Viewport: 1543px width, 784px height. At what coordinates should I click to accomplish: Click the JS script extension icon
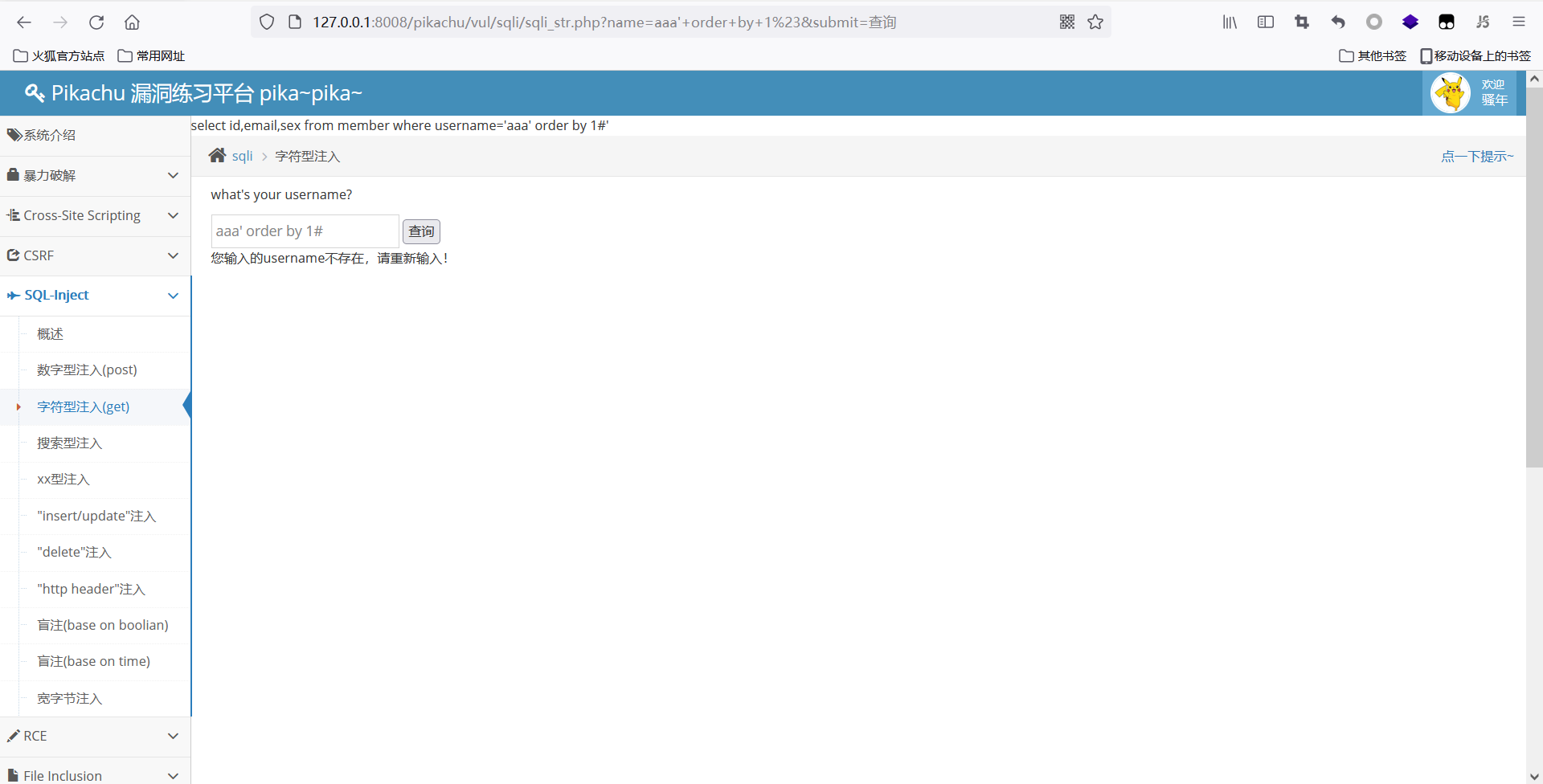(1483, 22)
